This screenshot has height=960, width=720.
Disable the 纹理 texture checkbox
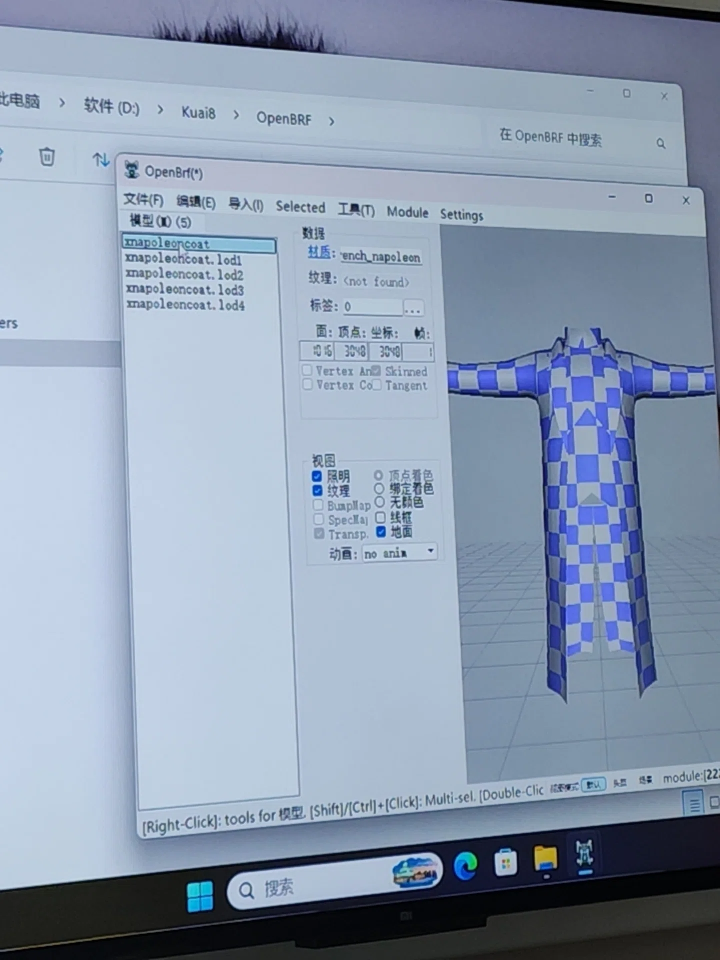pyautogui.click(x=317, y=490)
